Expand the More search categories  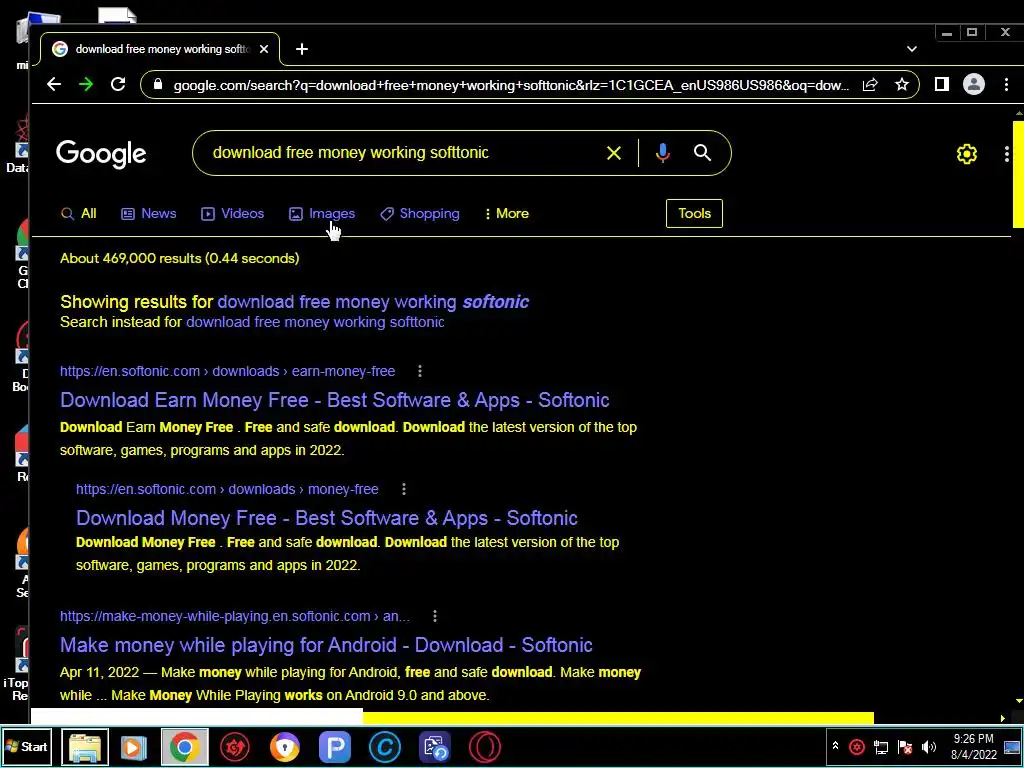[507, 214]
